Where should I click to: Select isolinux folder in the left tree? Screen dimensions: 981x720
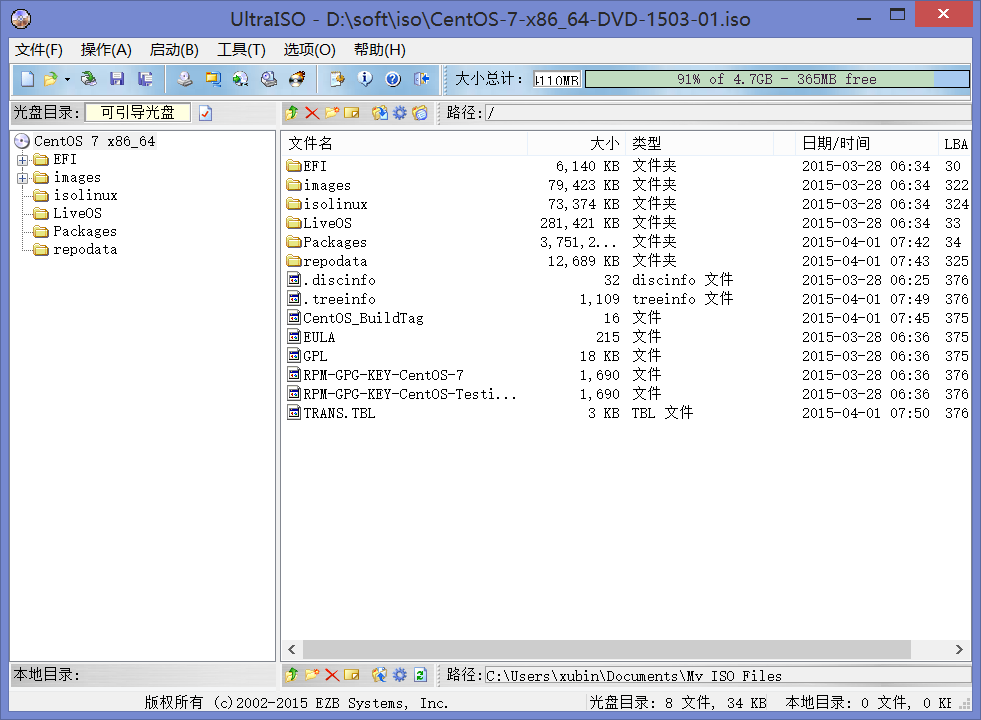click(85, 196)
